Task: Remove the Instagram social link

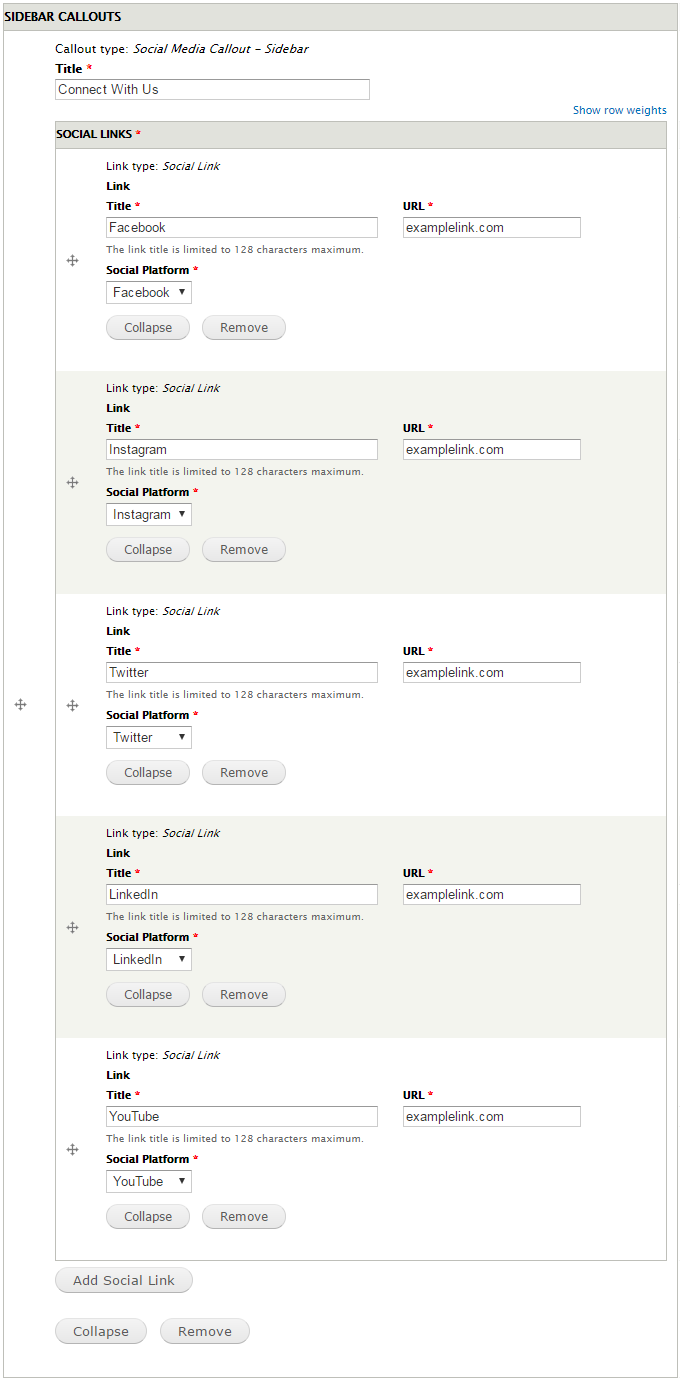Action: 244,549
